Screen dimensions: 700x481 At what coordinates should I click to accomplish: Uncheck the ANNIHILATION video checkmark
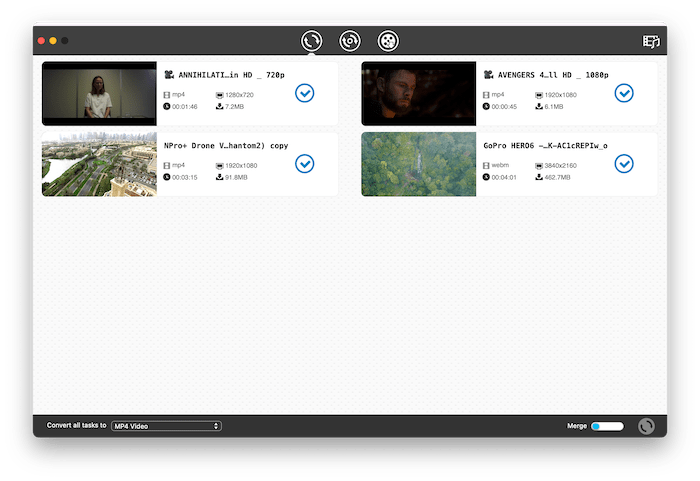coord(305,93)
